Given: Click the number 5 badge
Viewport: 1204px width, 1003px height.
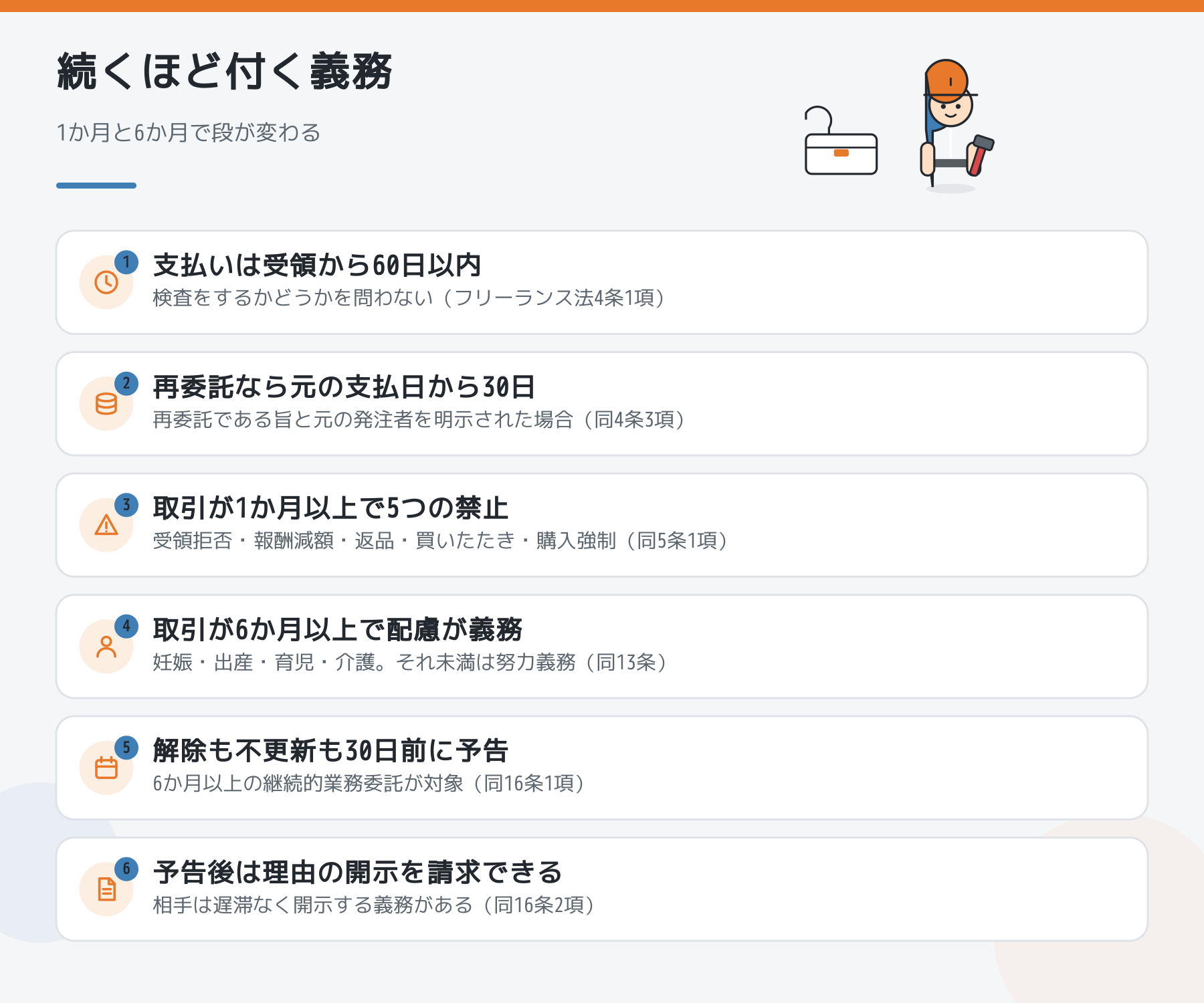Looking at the screenshot, I should click(126, 748).
